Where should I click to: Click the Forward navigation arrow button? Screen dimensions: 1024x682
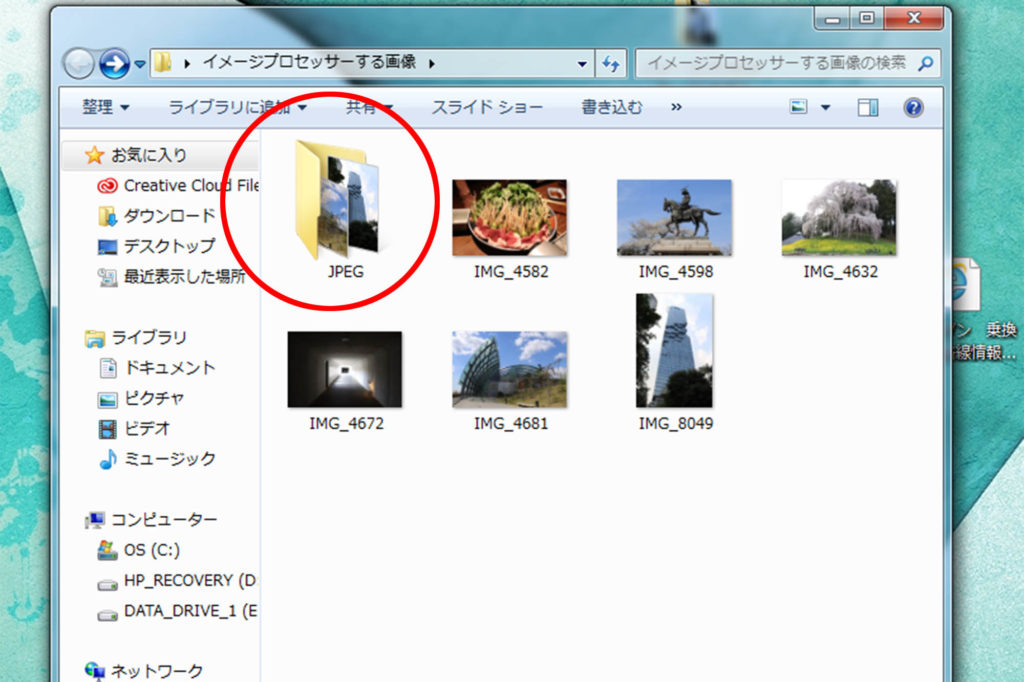[x=115, y=63]
